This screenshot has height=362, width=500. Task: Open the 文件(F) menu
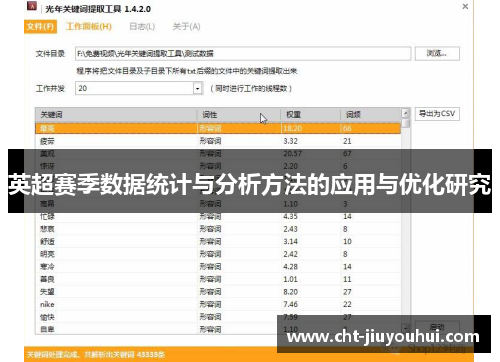point(40,26)
